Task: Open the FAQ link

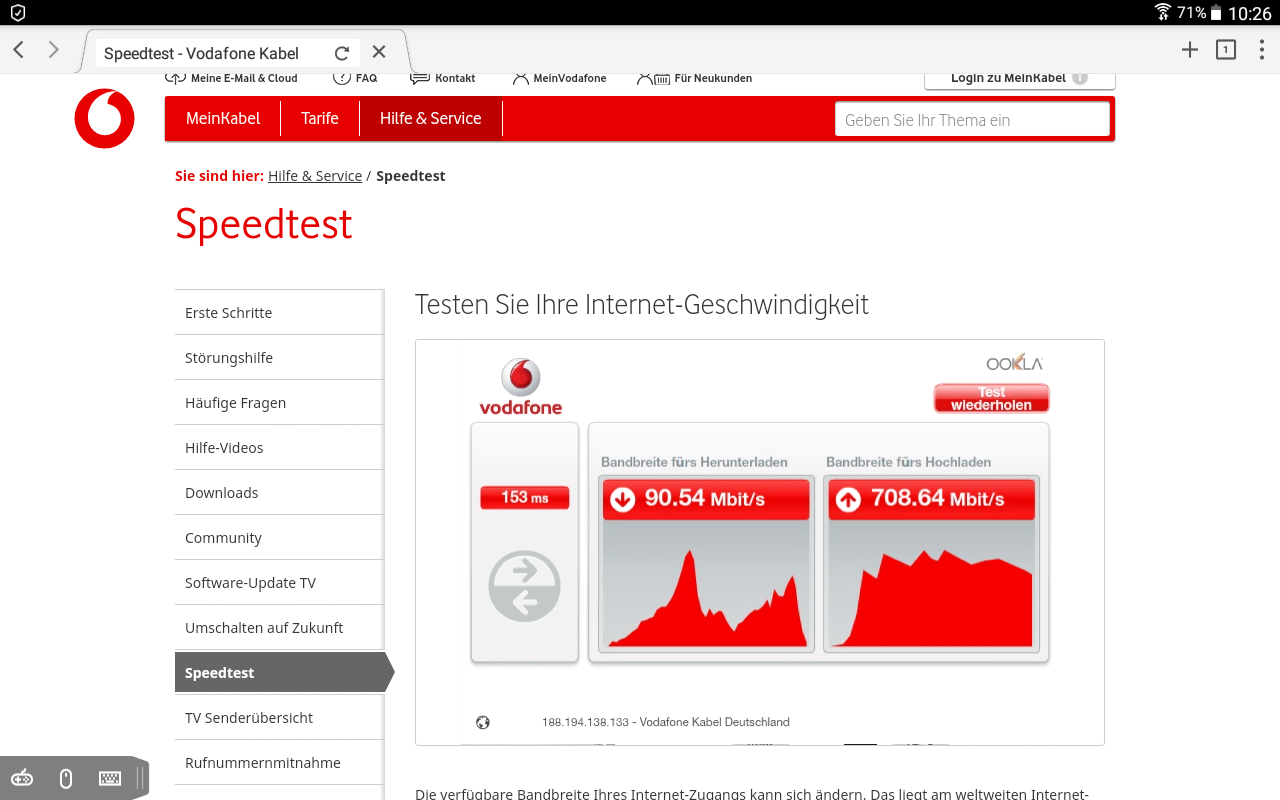Action: pos(355,78)
